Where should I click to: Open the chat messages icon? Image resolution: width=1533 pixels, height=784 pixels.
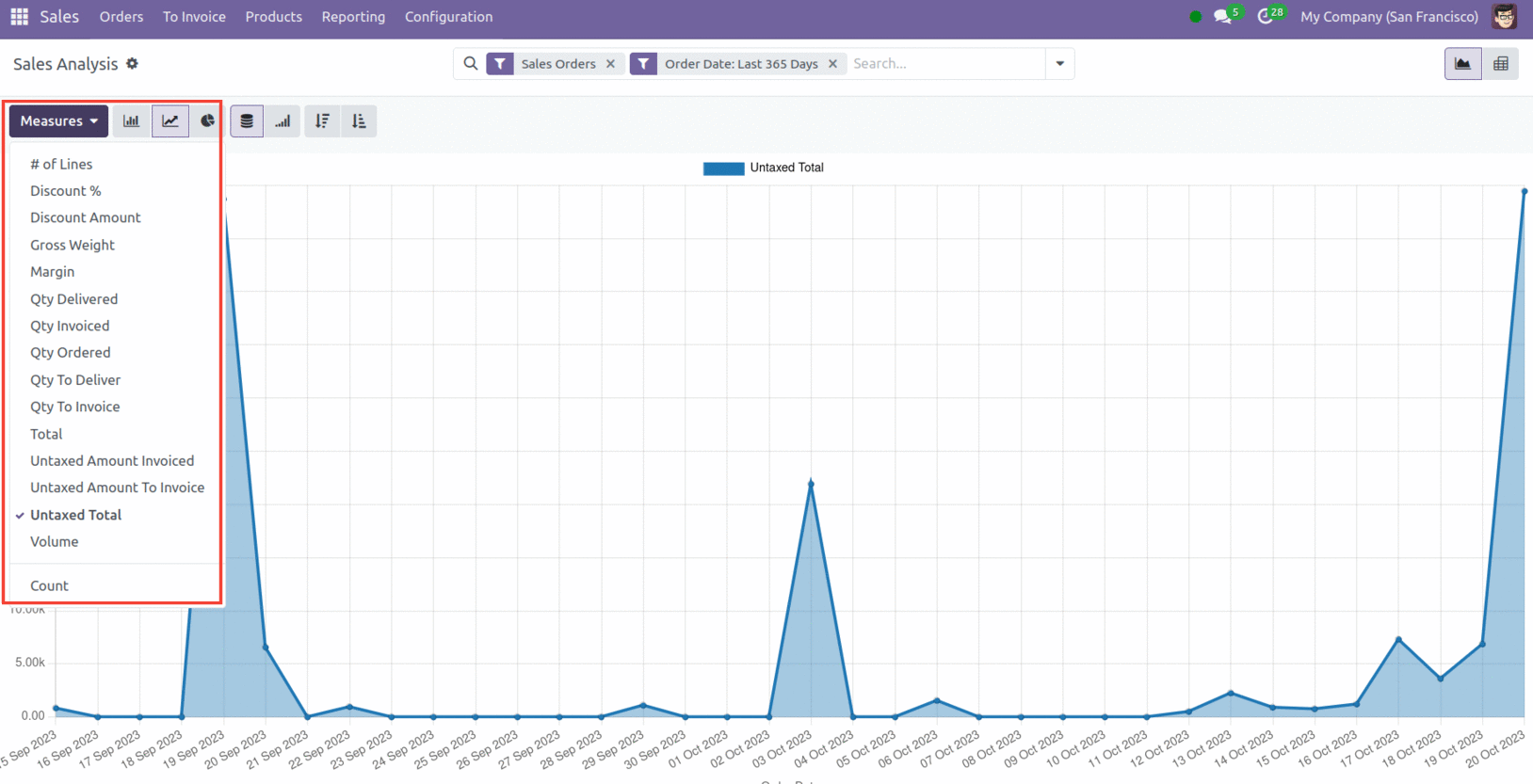point(1222,17)
